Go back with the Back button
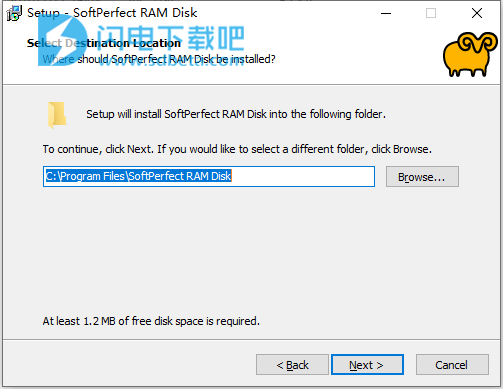 (292, 365)
